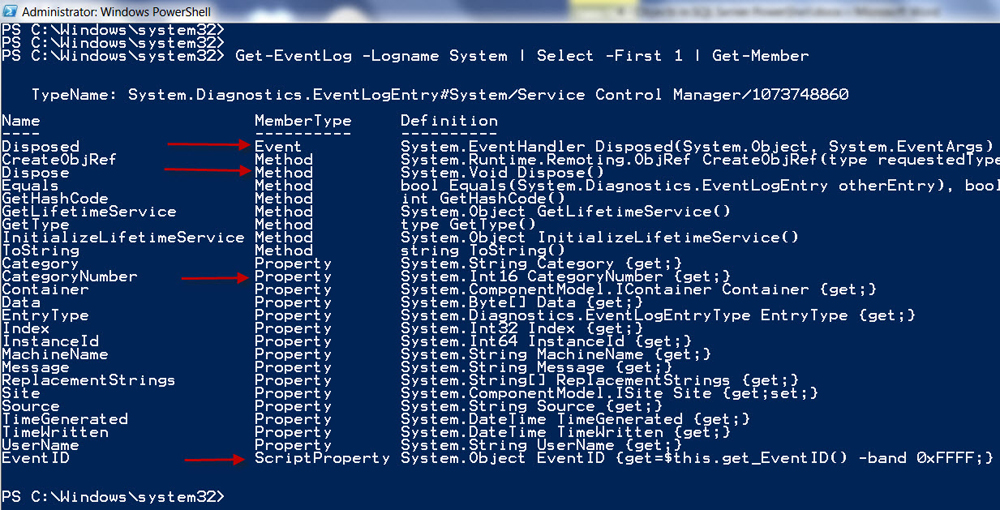
Task: Click the GetLifetimeService entry
Action: 88,211
